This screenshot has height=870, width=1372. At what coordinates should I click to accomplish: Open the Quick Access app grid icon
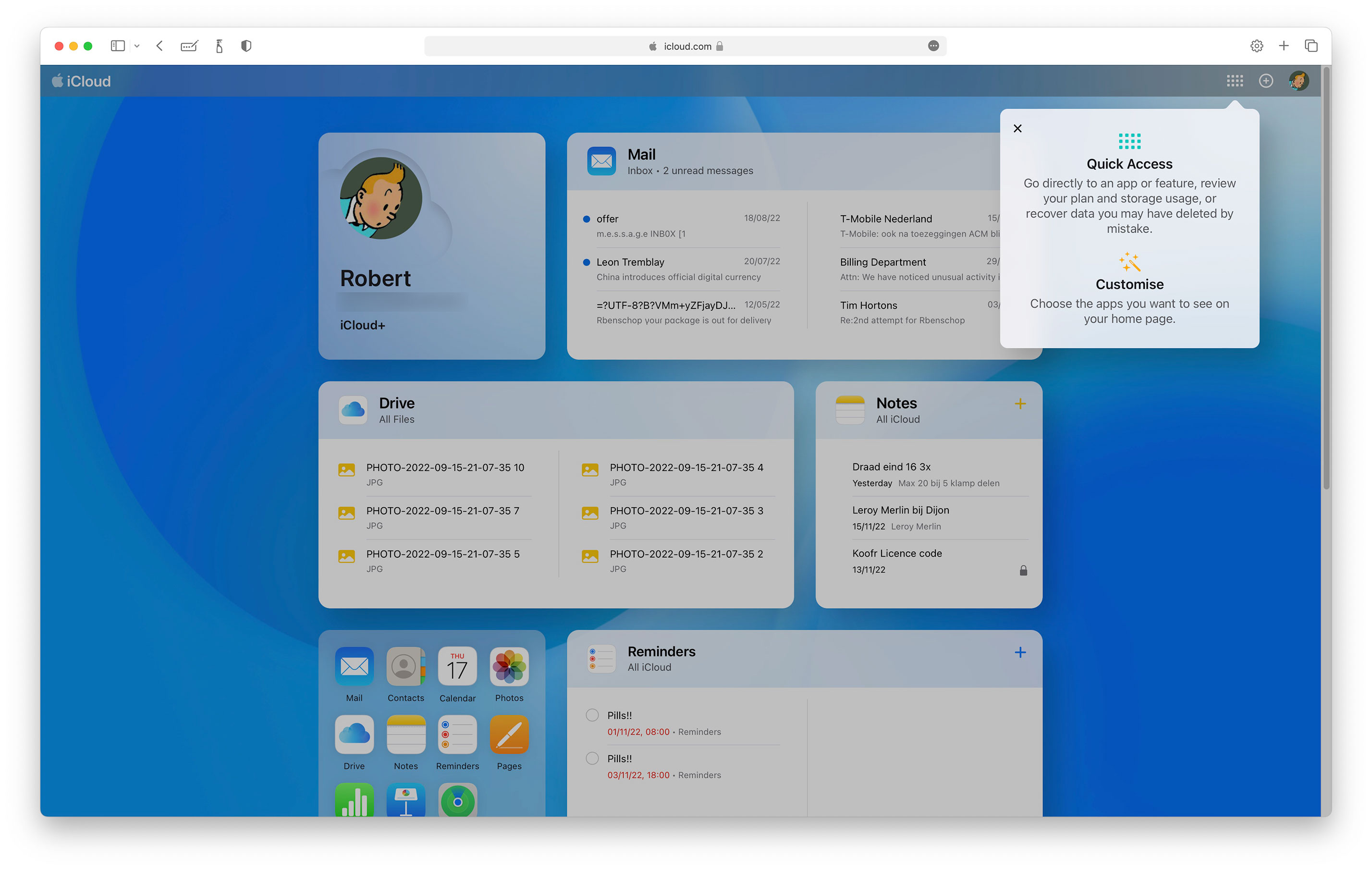click(x=1234, y=81)
